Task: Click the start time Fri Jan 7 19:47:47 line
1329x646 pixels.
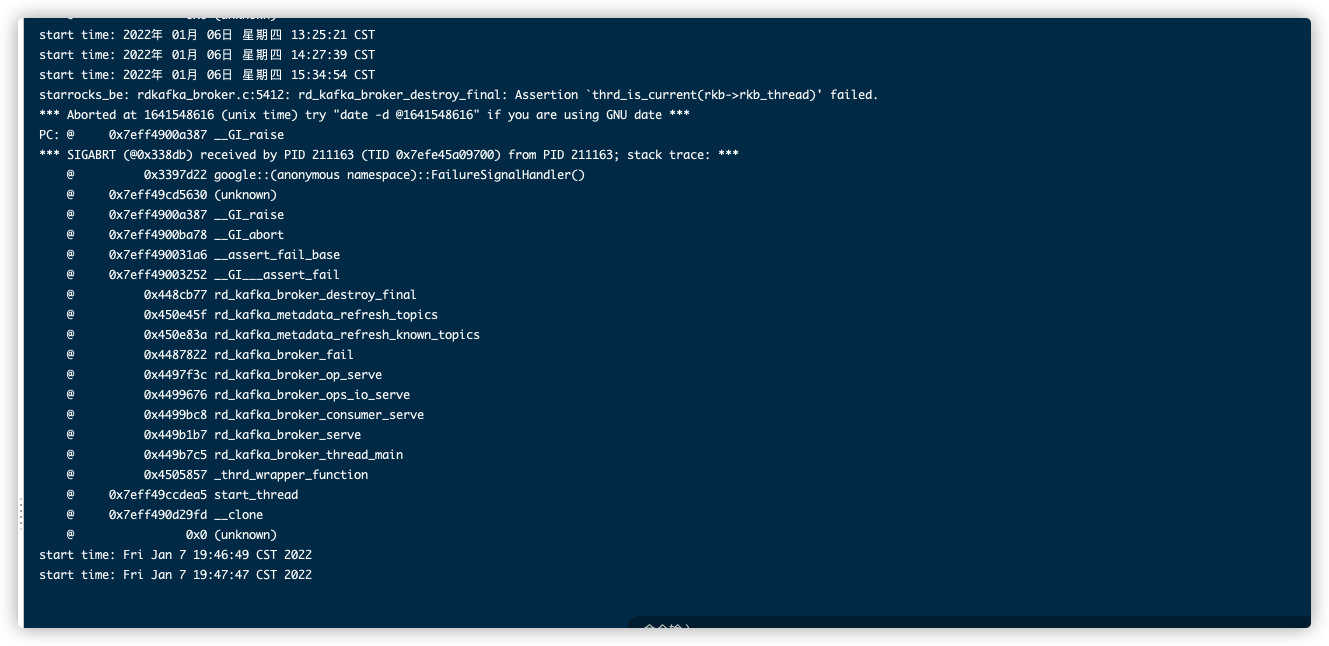Action: (175, 575)
